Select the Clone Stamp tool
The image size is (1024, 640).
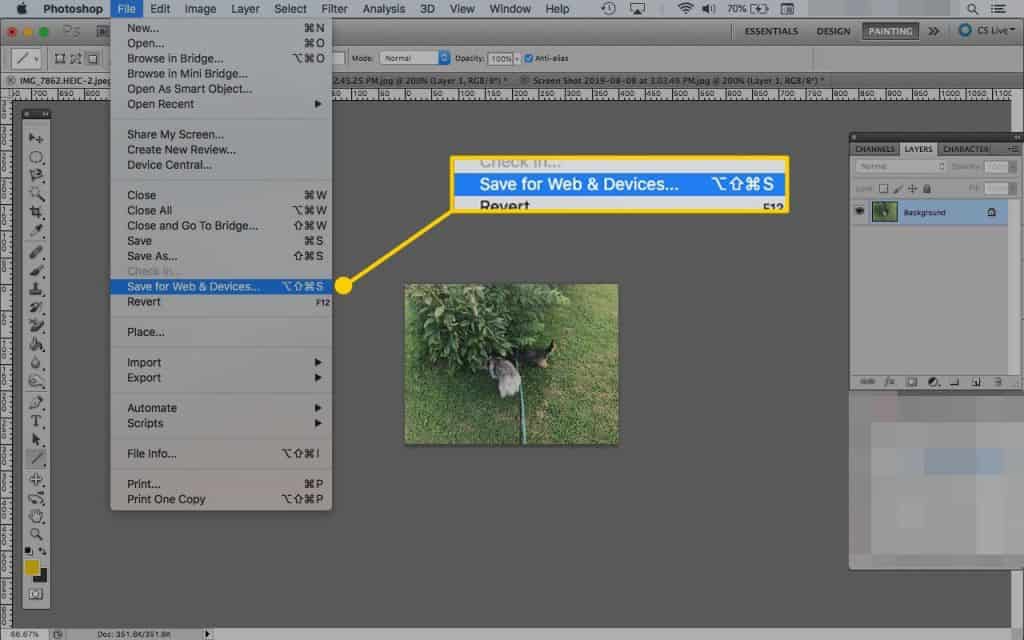pos(36,289)
